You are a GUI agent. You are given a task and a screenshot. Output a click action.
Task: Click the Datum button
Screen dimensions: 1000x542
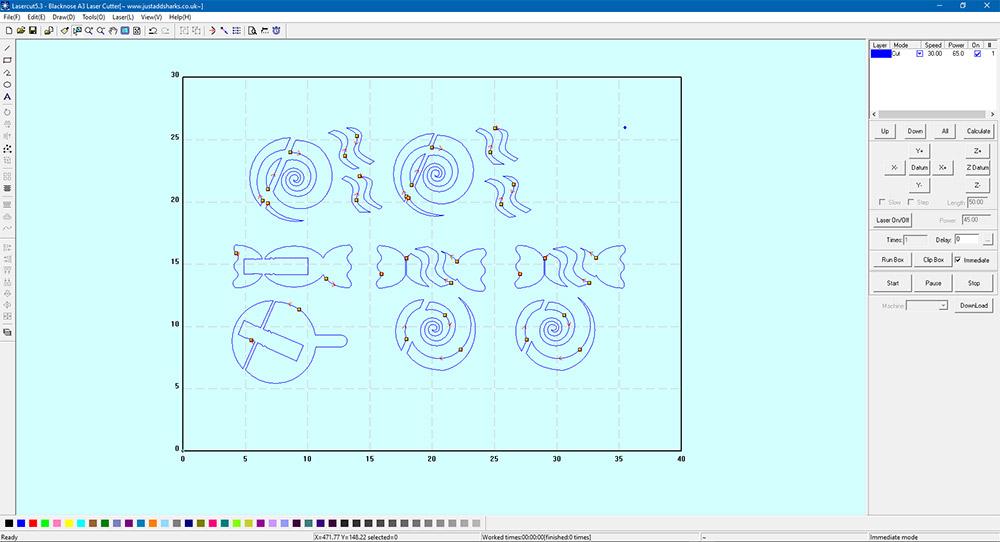[x=919, y=168]
